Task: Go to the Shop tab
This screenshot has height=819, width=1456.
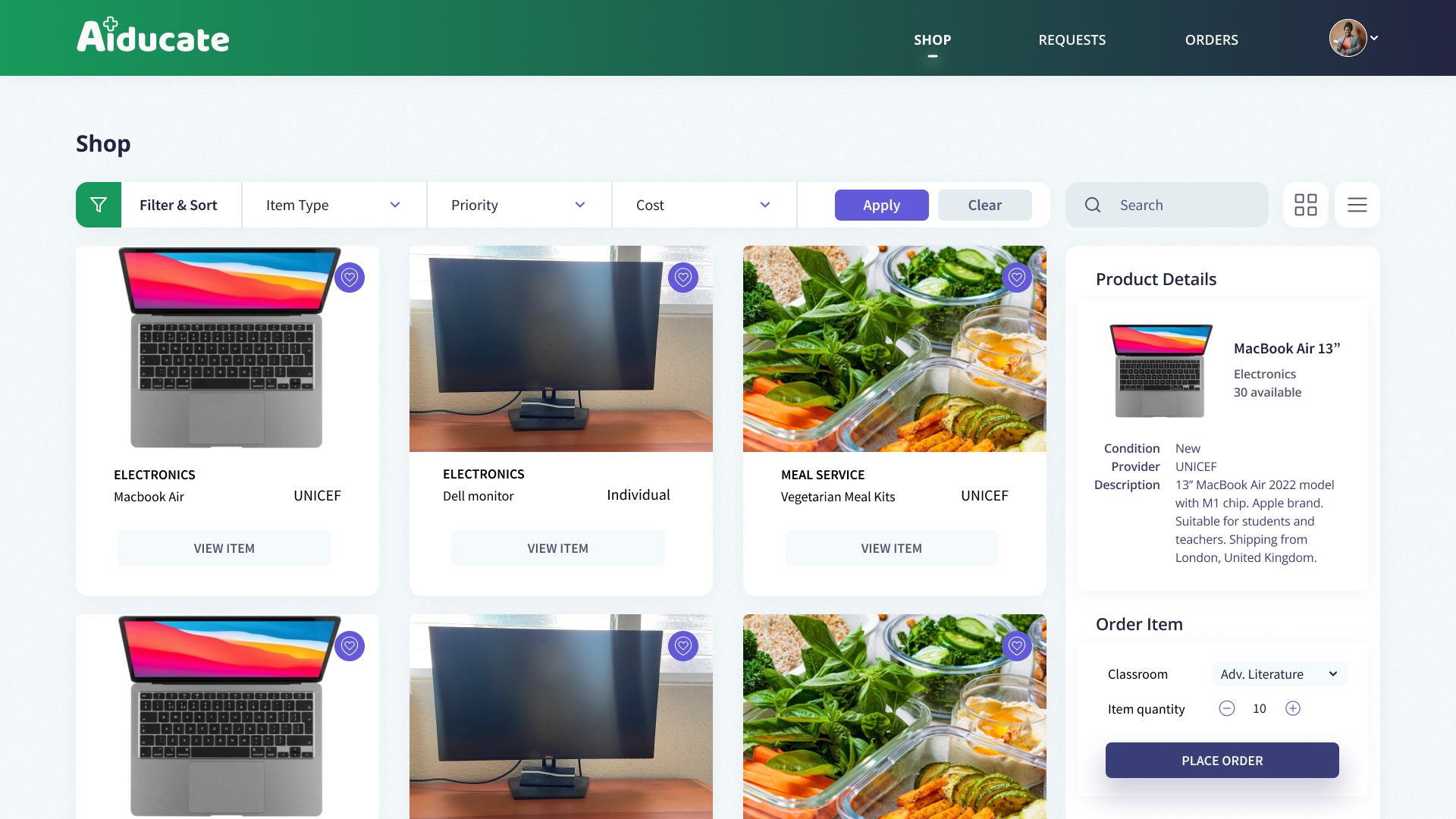Action: tap(932, 39)
